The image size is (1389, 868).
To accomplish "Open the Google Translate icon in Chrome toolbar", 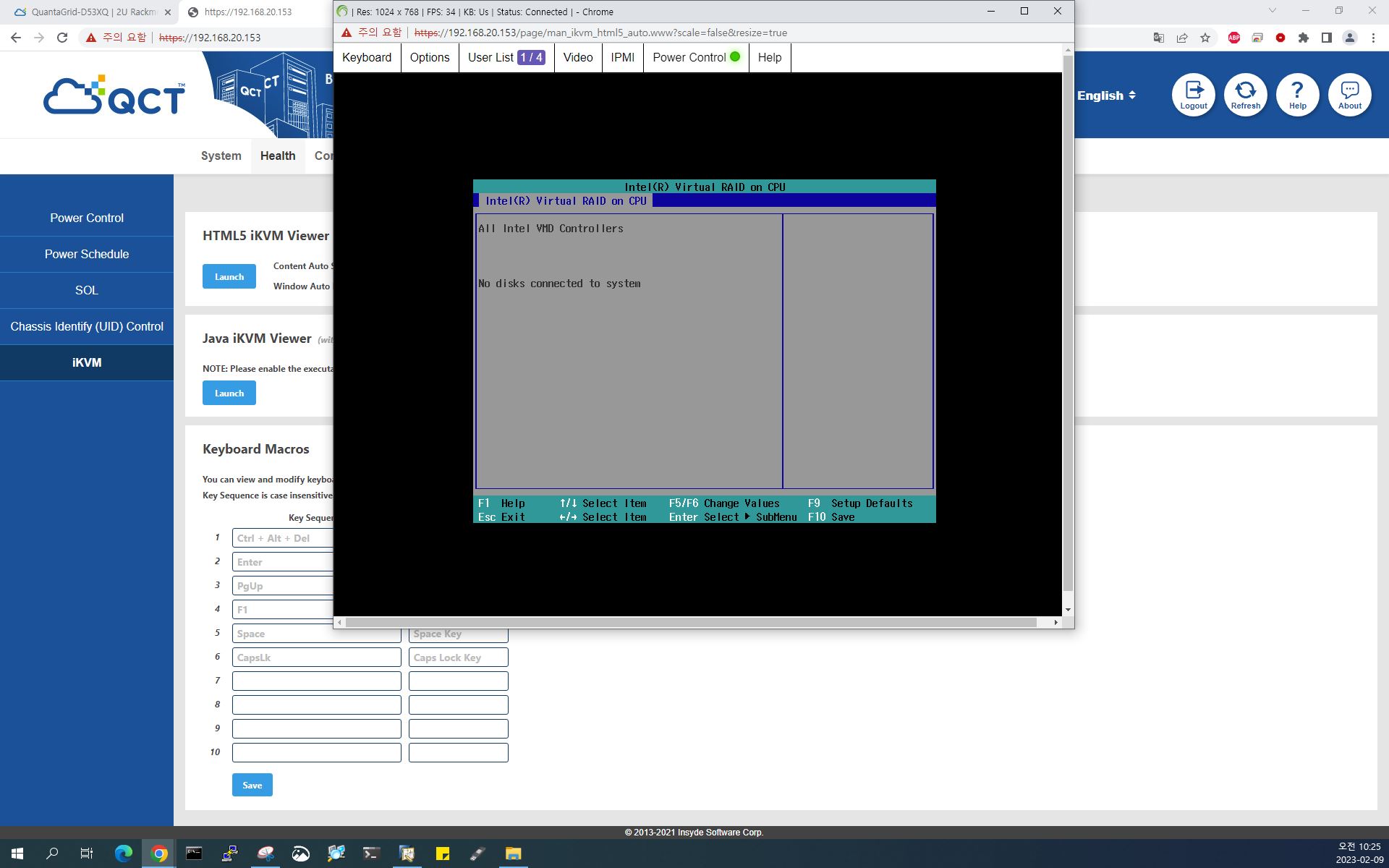I will [x=1158, y=38].
